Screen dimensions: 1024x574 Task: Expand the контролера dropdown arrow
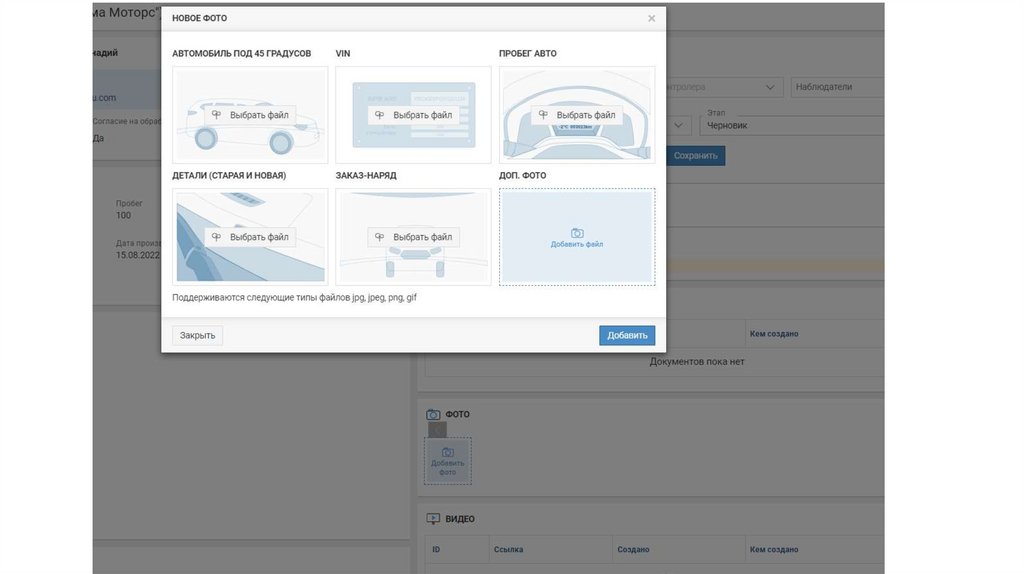point(770,87)
